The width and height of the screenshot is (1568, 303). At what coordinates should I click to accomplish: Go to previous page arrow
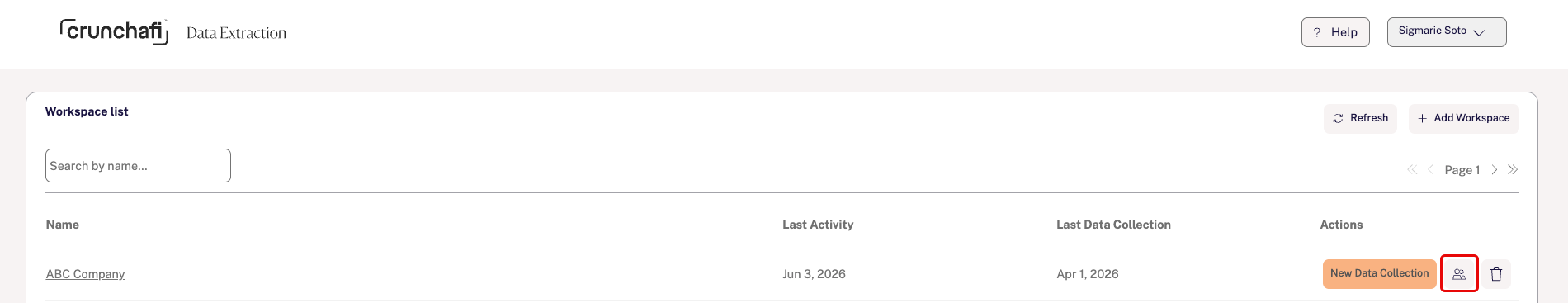pos(1430,170)
